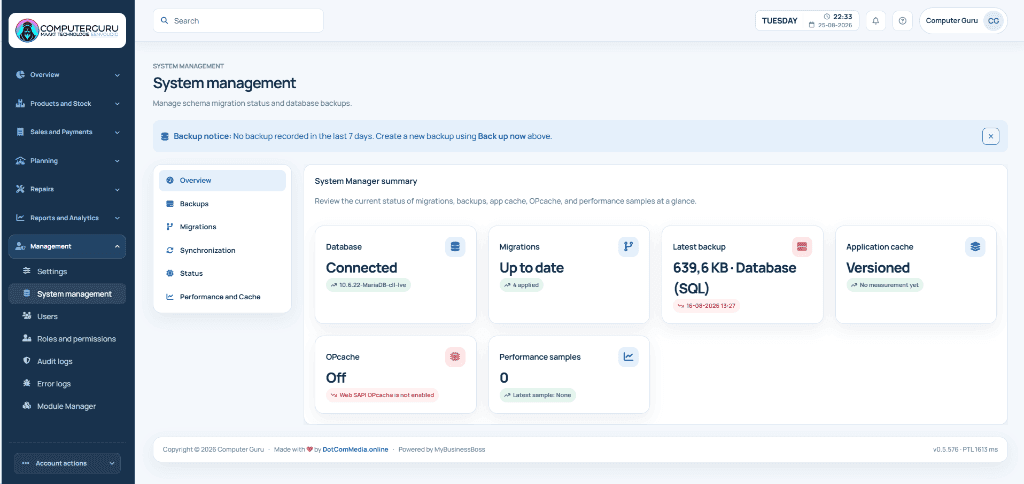Click the Management users-gear icon
The image size is (1024, 484).
[20, 246]
